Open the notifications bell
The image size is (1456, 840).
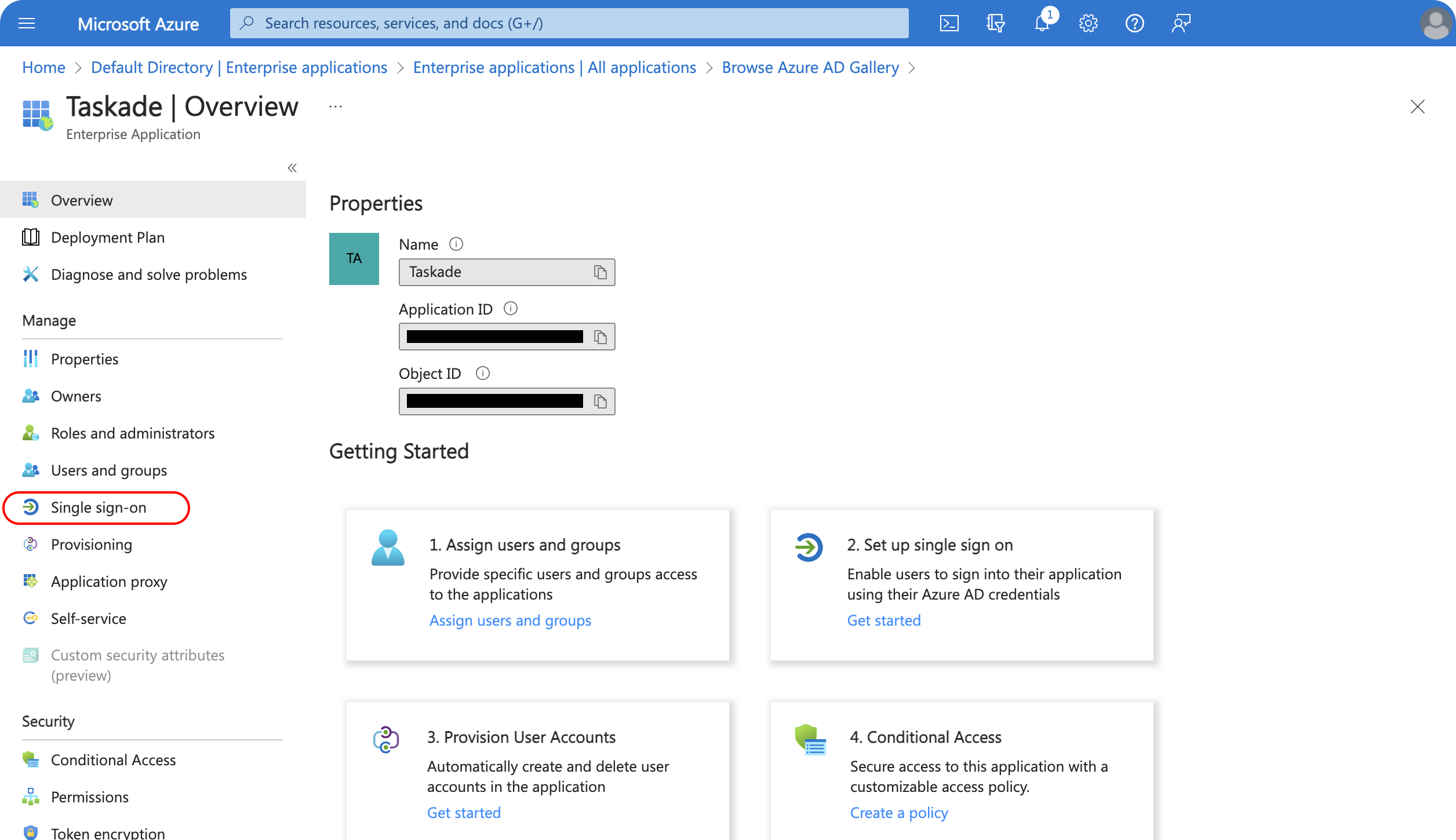(x=1042, y=23)
